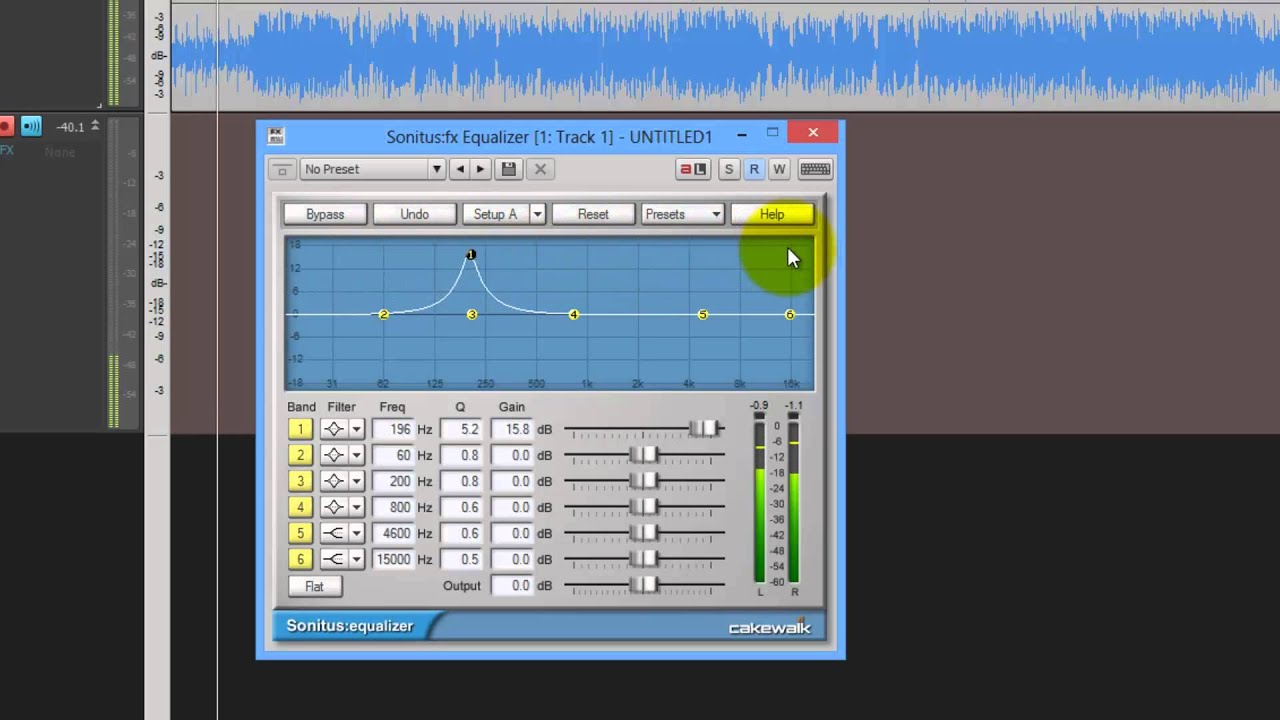Toggle the keyboard input icon in plugin header
Viewport: 1280px width, 720px height.
coord(815,169)
